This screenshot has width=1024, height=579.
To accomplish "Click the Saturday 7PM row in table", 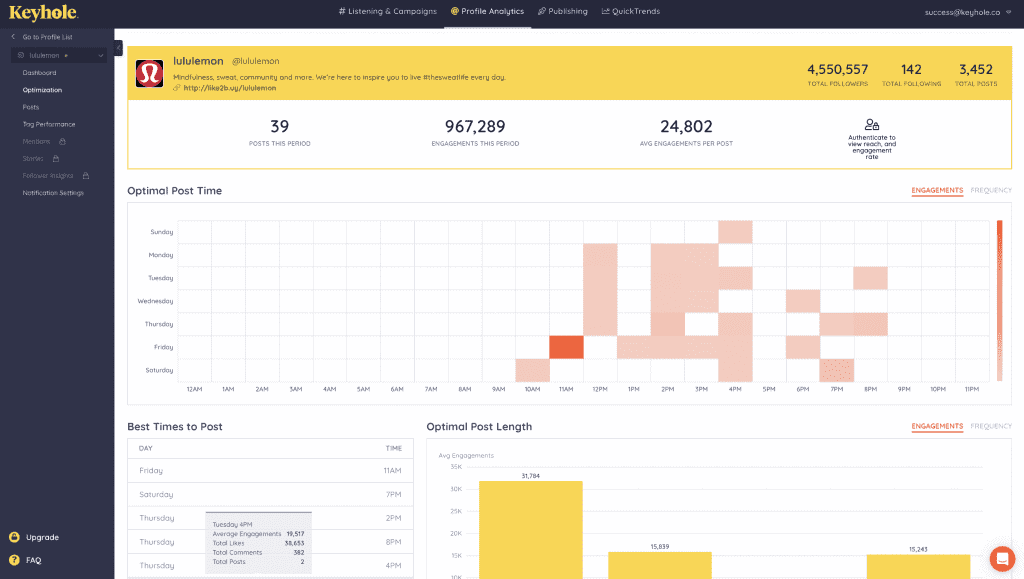I will (x=270, y=494).
